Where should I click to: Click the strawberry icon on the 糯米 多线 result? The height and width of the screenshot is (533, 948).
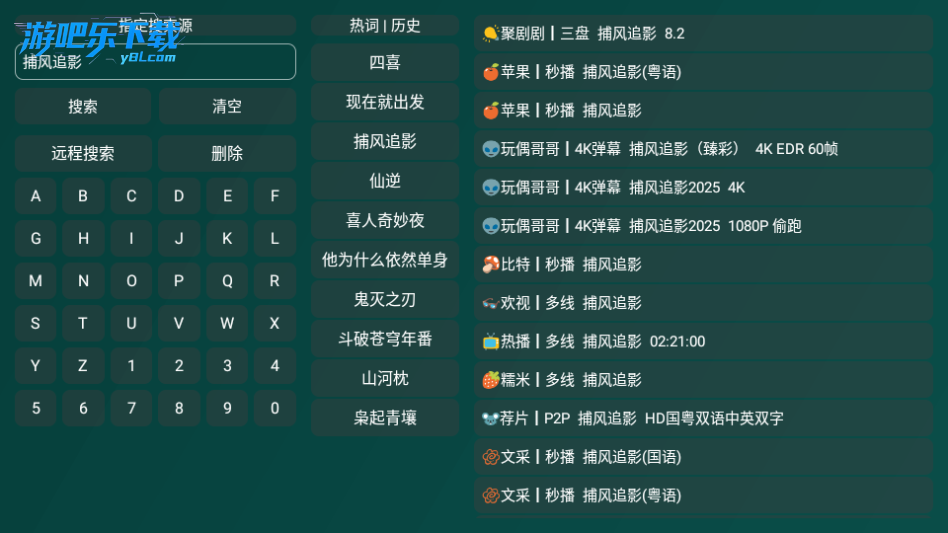tap(490, 380)
